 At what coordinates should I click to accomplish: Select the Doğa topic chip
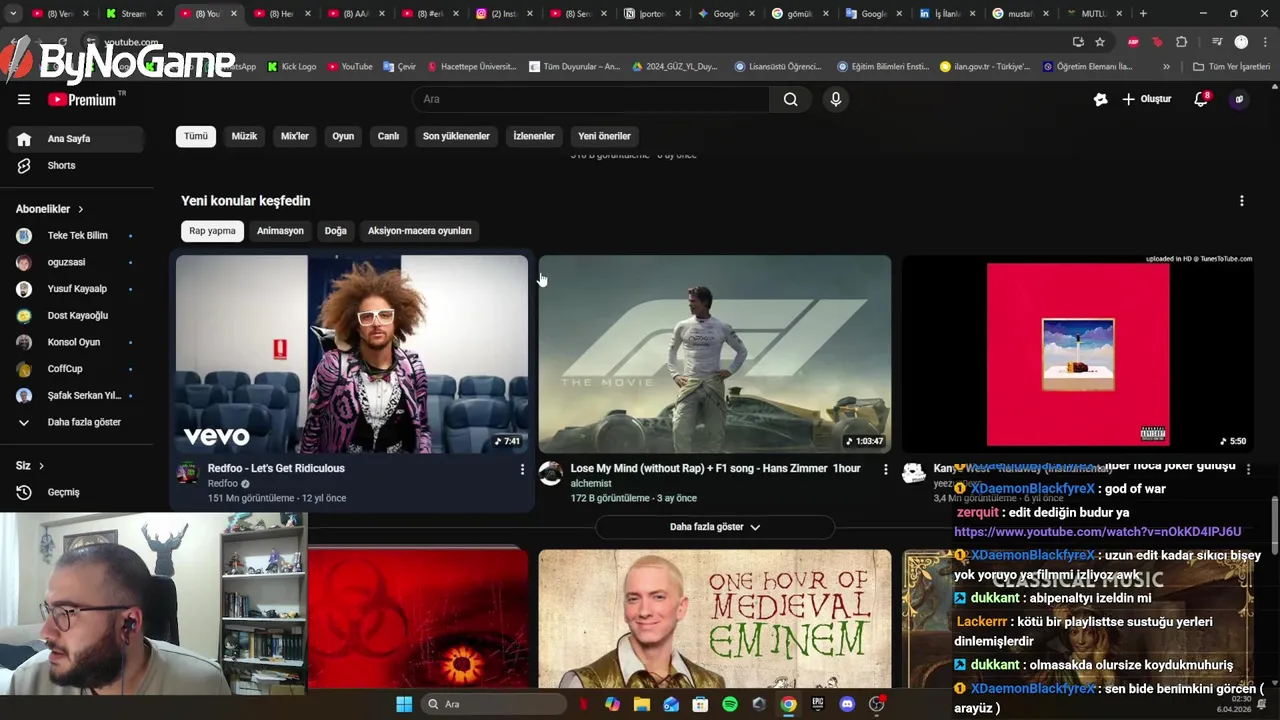[336, 231]
